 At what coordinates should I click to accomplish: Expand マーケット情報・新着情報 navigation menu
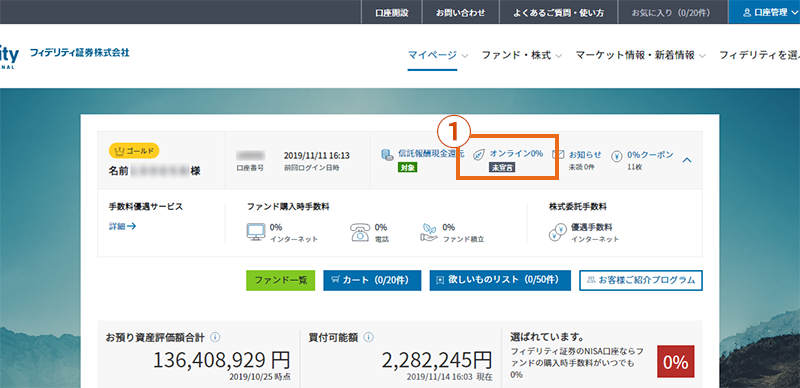point(640,56)
